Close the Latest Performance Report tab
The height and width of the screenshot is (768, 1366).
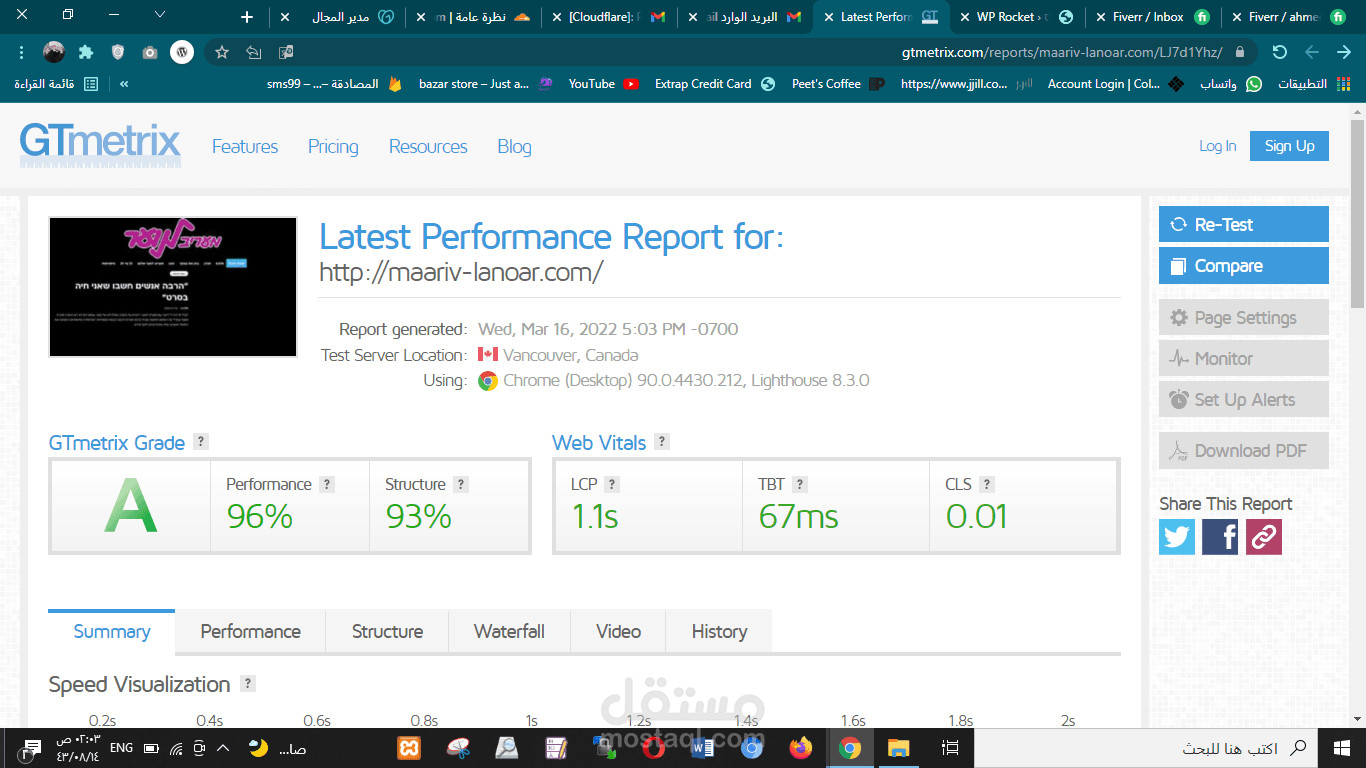coord(828,17)
